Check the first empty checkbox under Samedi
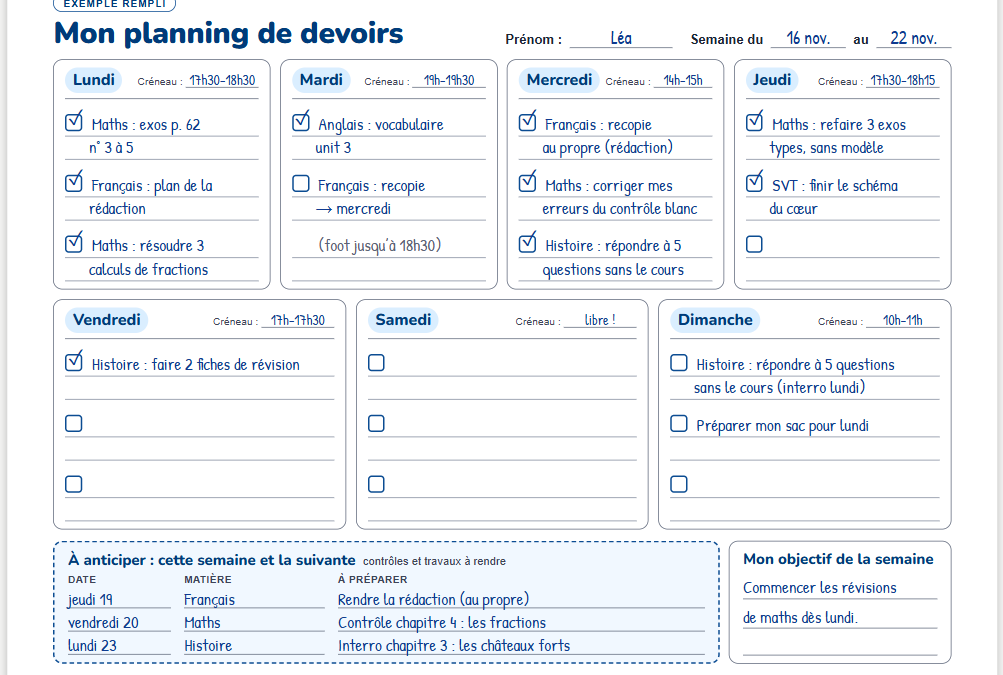Viewport: 1003px width, 675px height. (376, 363)
